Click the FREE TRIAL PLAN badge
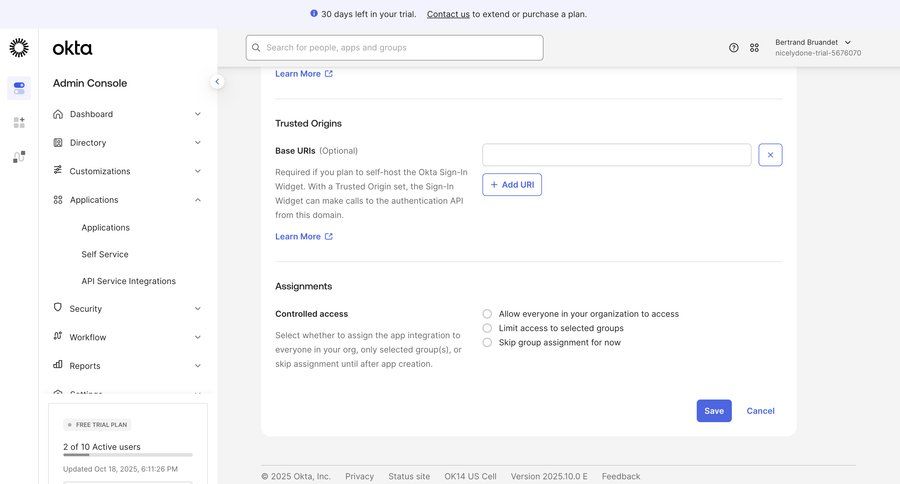 [98, 424]
